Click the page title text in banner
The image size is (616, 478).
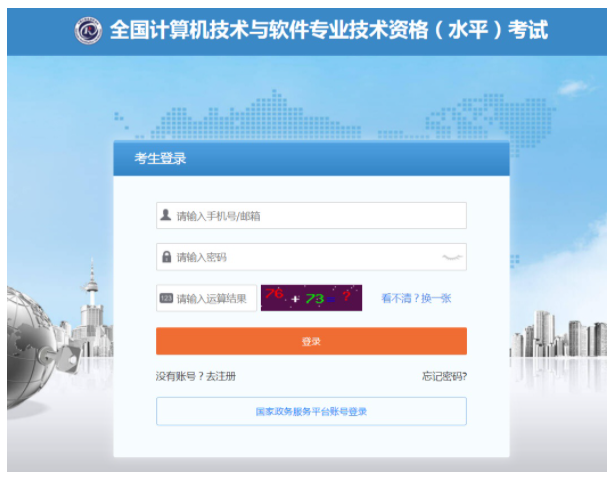(329, 30)
